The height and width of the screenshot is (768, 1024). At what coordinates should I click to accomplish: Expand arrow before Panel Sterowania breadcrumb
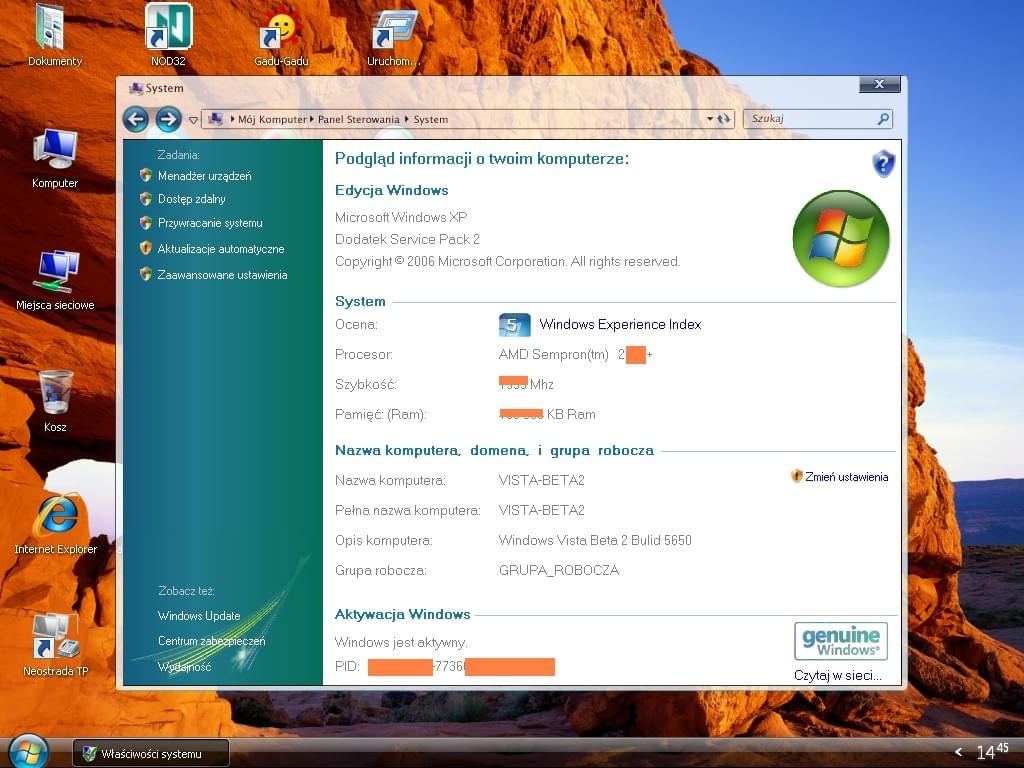tap(312, 120)
